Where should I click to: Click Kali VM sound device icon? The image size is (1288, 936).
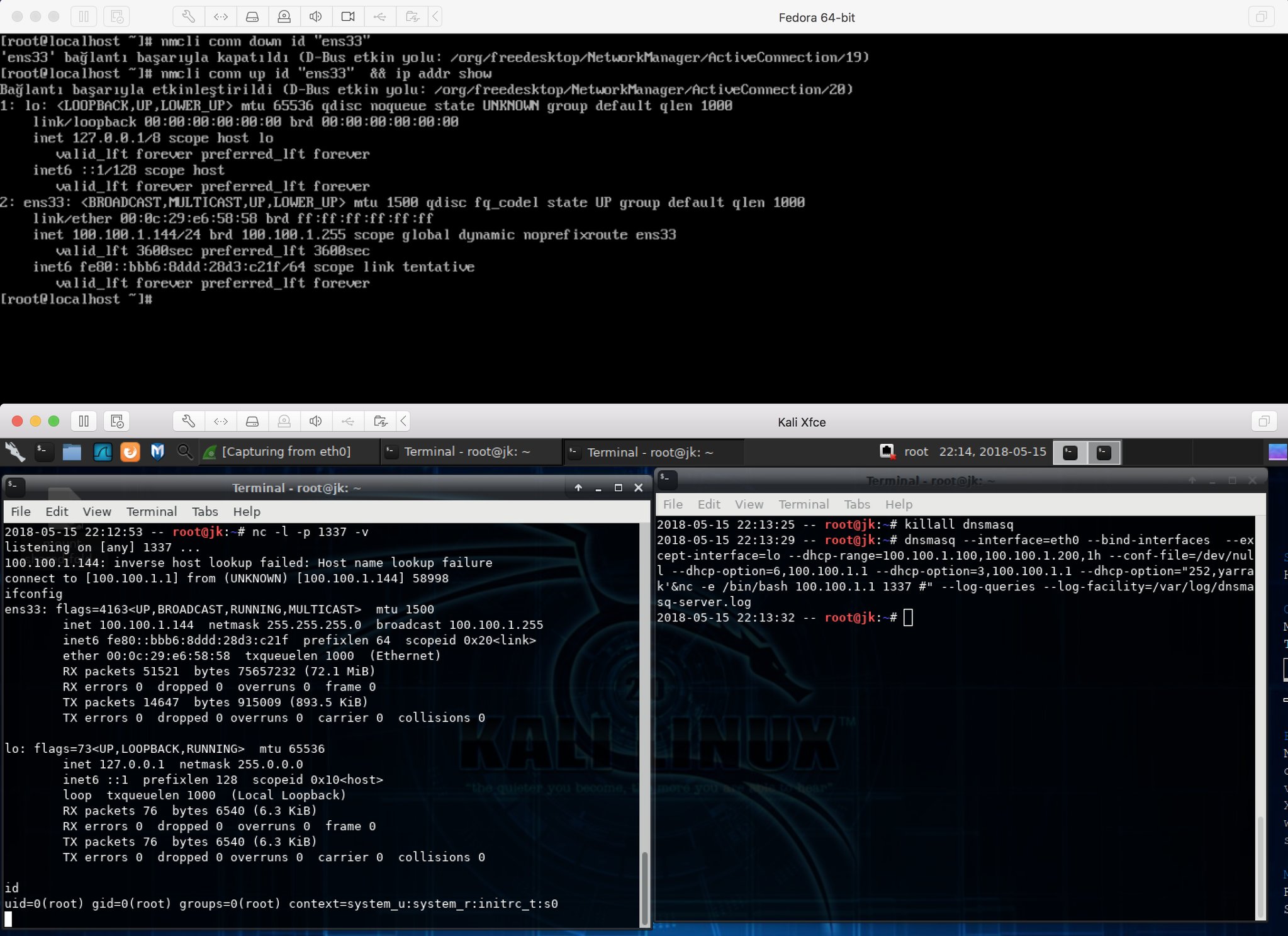(316, 421)
